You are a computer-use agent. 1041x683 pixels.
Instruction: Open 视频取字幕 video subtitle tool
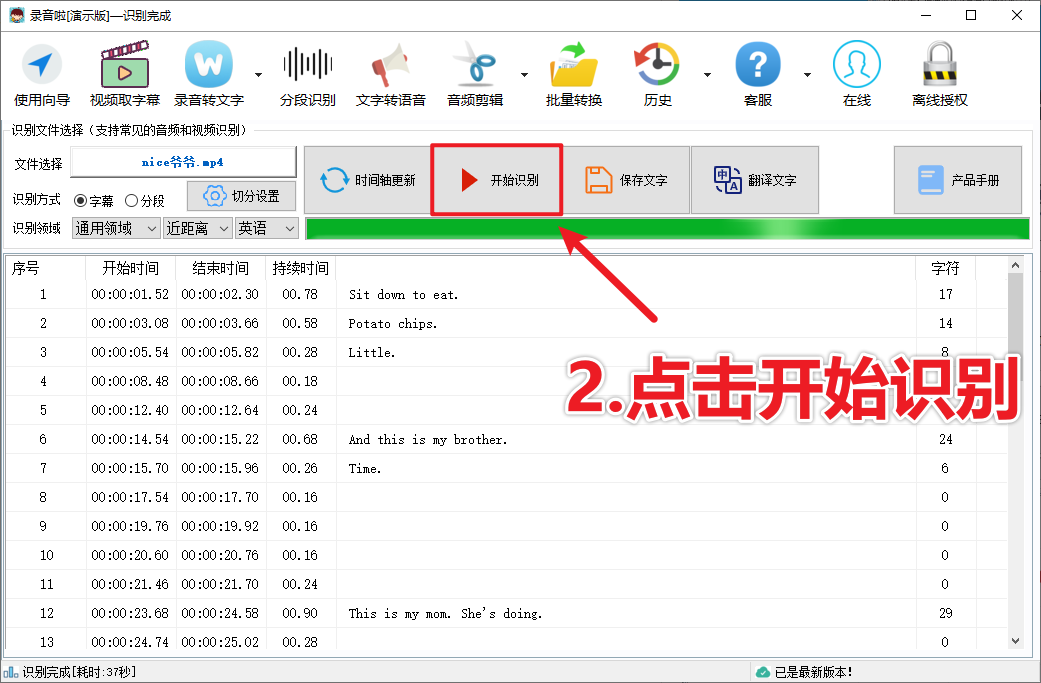click(125, 74)
